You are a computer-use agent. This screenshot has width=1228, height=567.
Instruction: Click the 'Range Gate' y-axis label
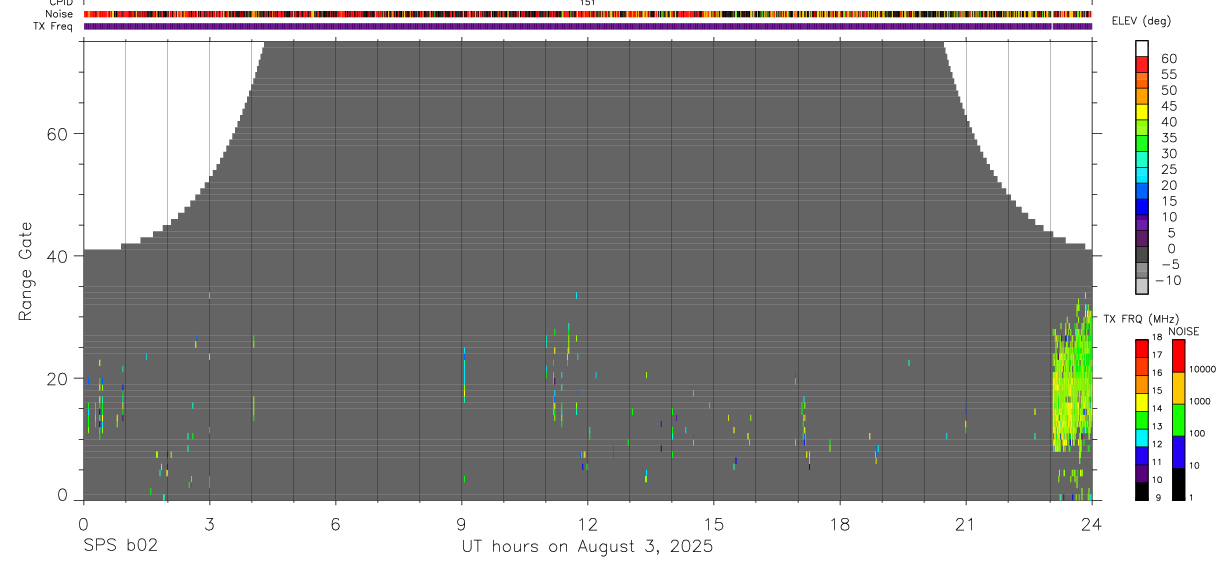pyautogui.click(x=26, y=271)
